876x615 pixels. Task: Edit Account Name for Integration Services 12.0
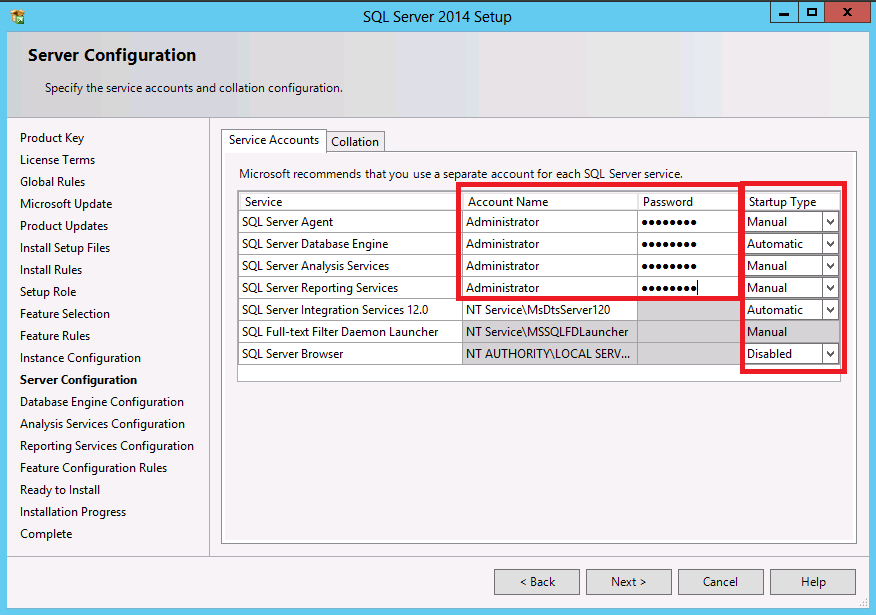[x=550, y=310]
